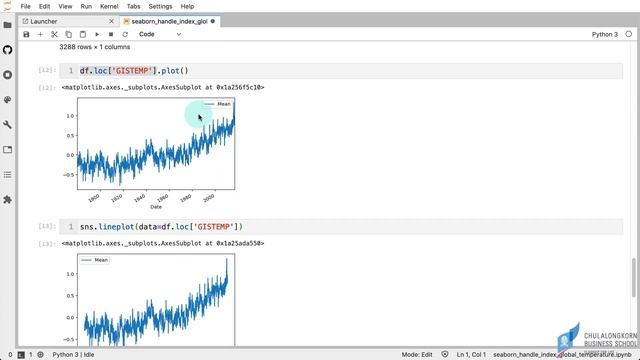Click the Date axis label of first plot
The width and height of the screenshot is (640, 360).
(x=156, y=207)
